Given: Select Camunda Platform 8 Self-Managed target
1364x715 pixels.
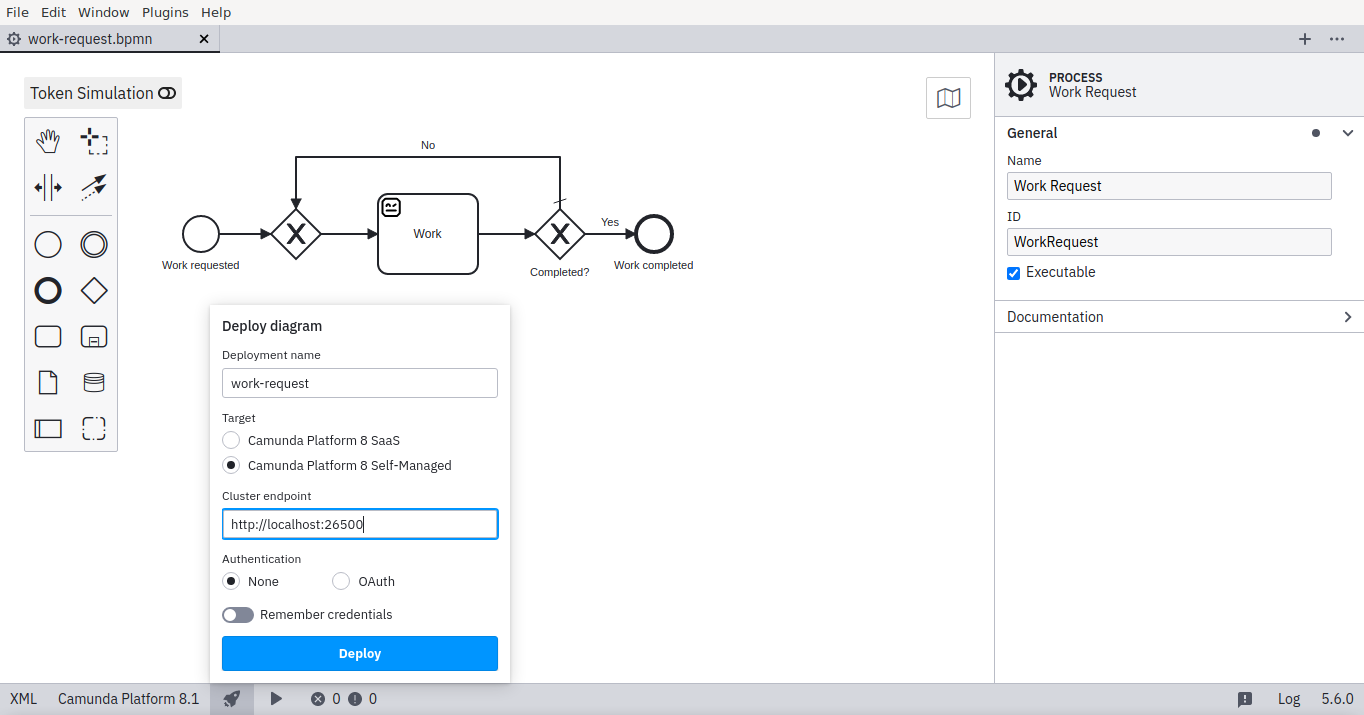Looking at the screenshot, I should [231, 465].
